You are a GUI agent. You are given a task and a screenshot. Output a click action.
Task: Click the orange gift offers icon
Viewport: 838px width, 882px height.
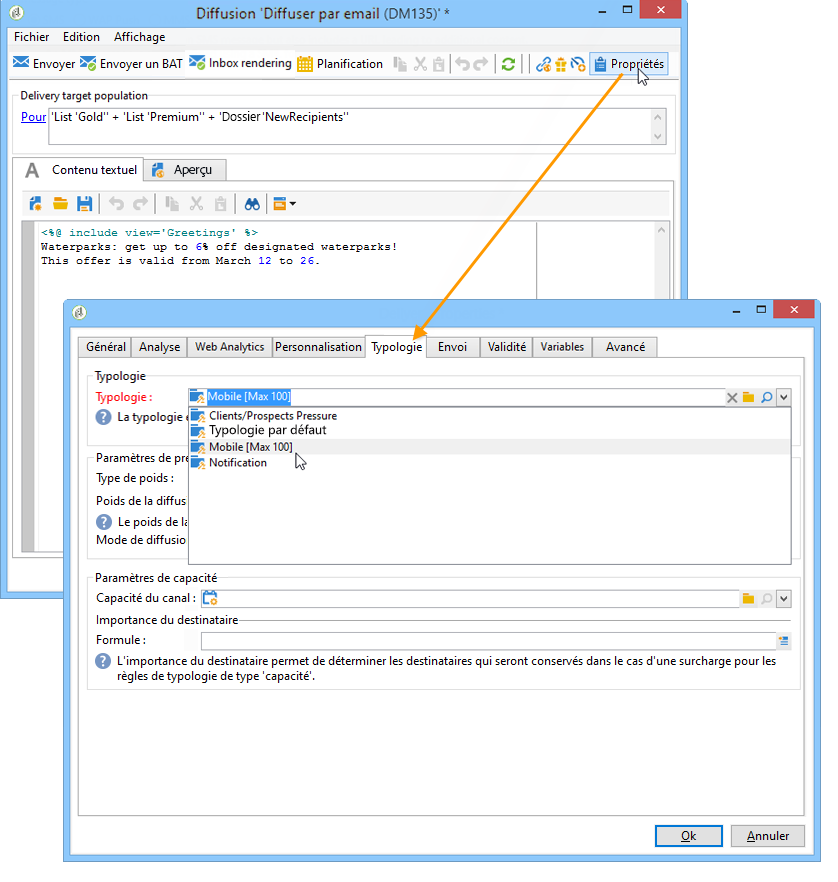(x=561, y=64)
